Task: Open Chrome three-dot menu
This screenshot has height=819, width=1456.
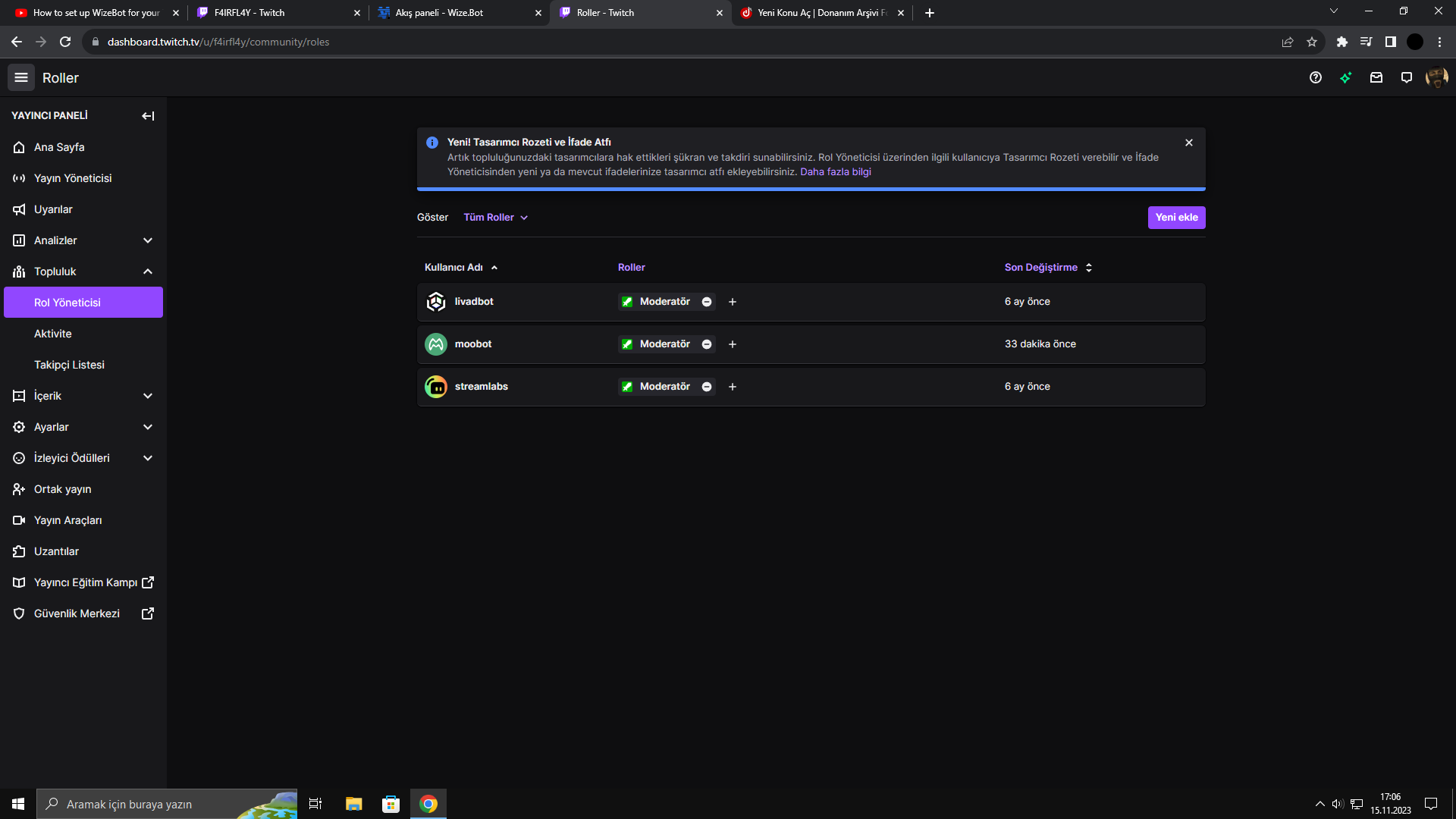Action: [x=1439, y=42]
